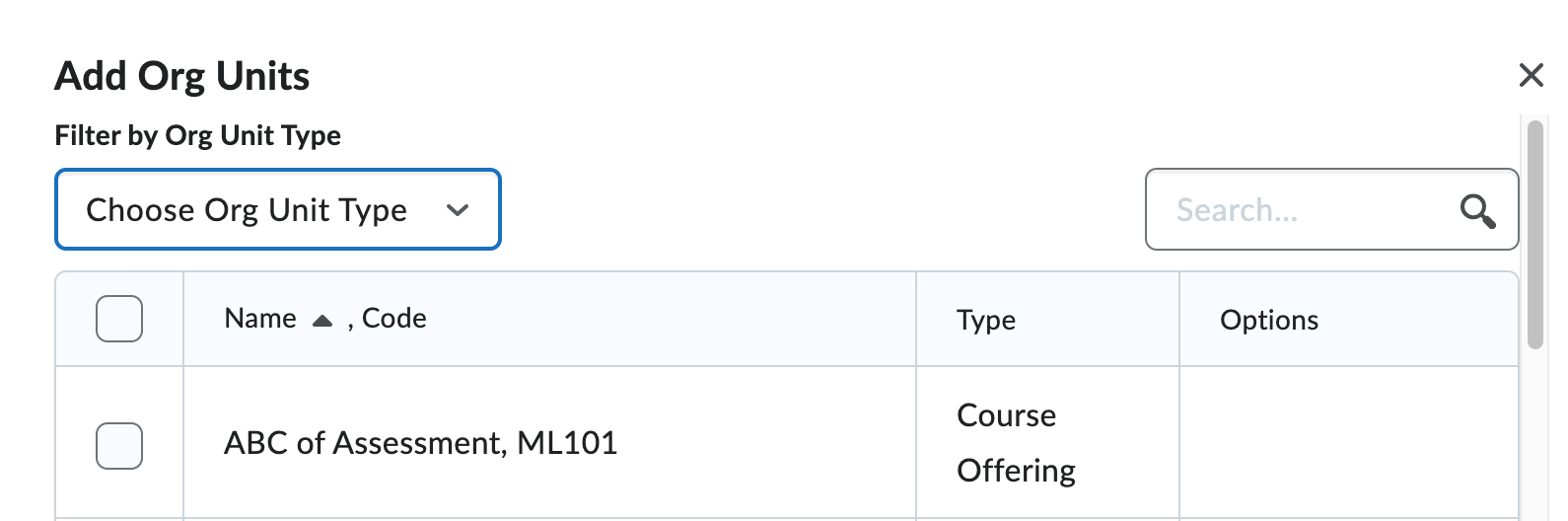Viewport: 1568px width, 521px height.
Task: Click the Course Offering type cell
Action: (x=1016, y=443)
